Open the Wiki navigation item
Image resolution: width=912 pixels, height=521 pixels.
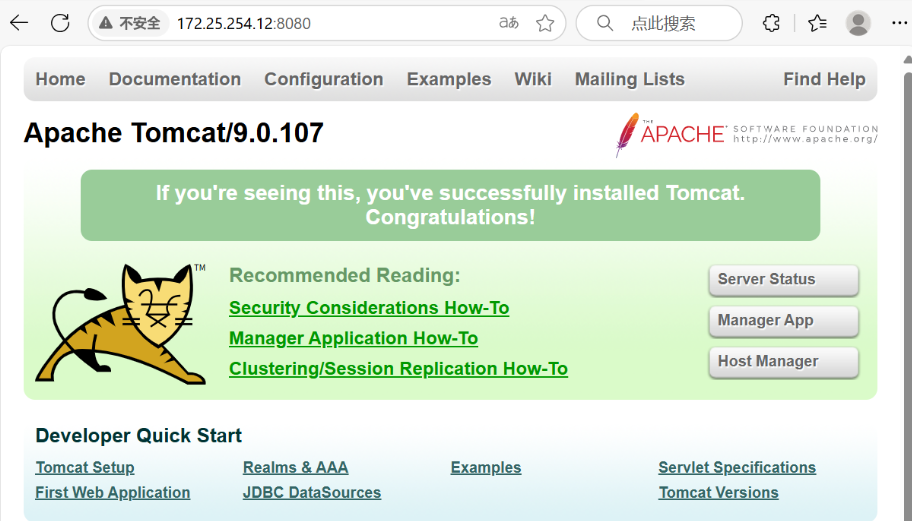pos(533,79)
